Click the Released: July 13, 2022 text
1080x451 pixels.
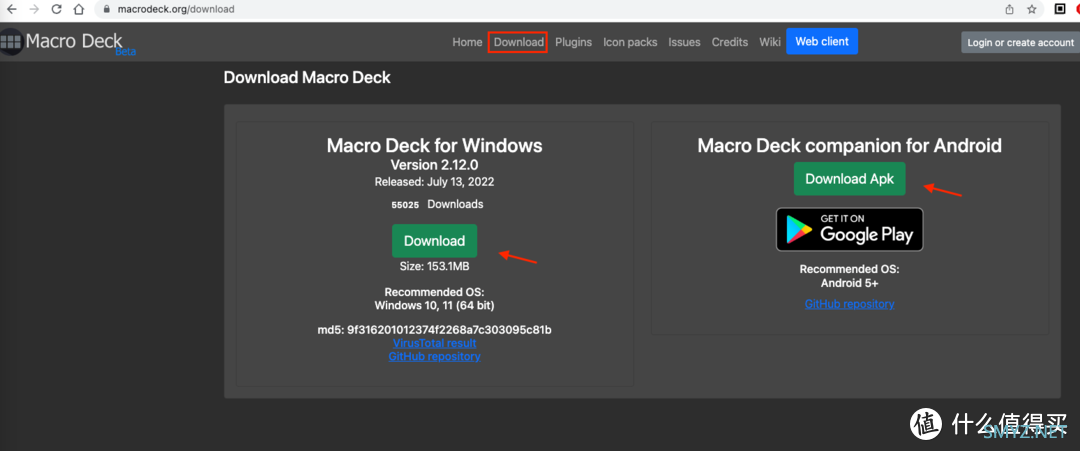click(x=434, y=182)
